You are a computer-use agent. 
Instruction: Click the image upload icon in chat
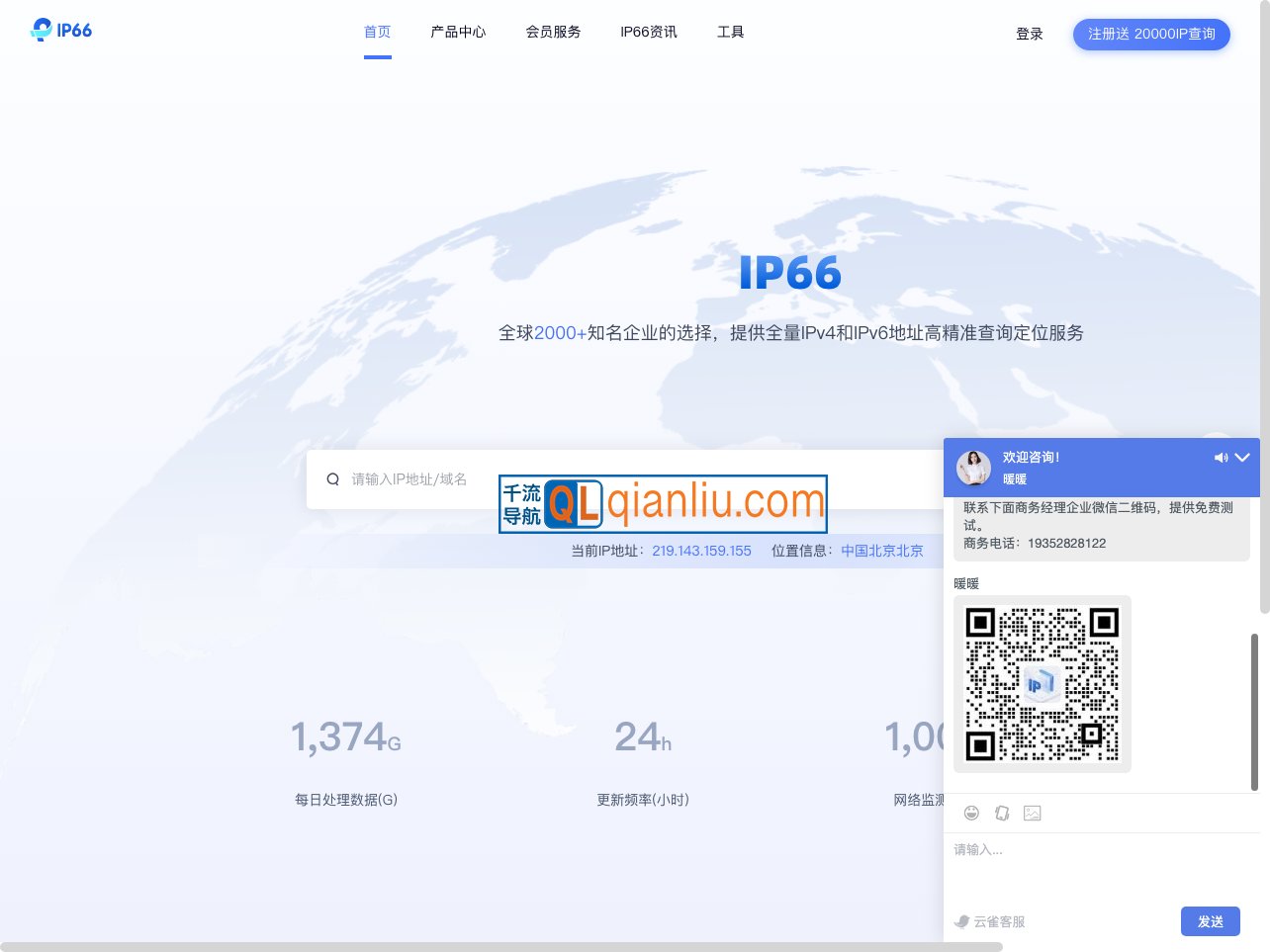pos(1033,813)
